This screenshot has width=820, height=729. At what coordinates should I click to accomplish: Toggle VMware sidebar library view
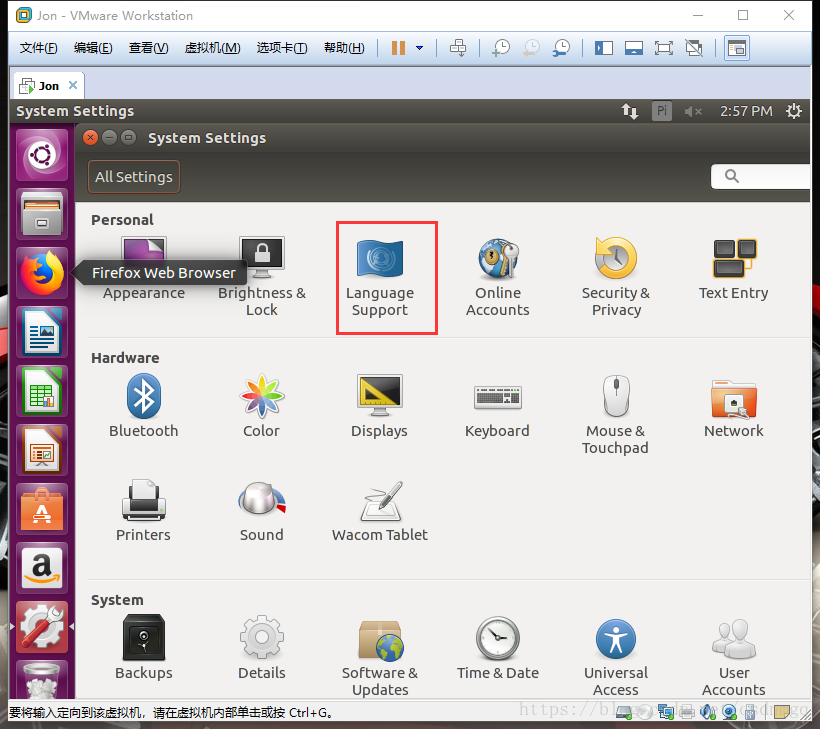(x=604, y=48)
